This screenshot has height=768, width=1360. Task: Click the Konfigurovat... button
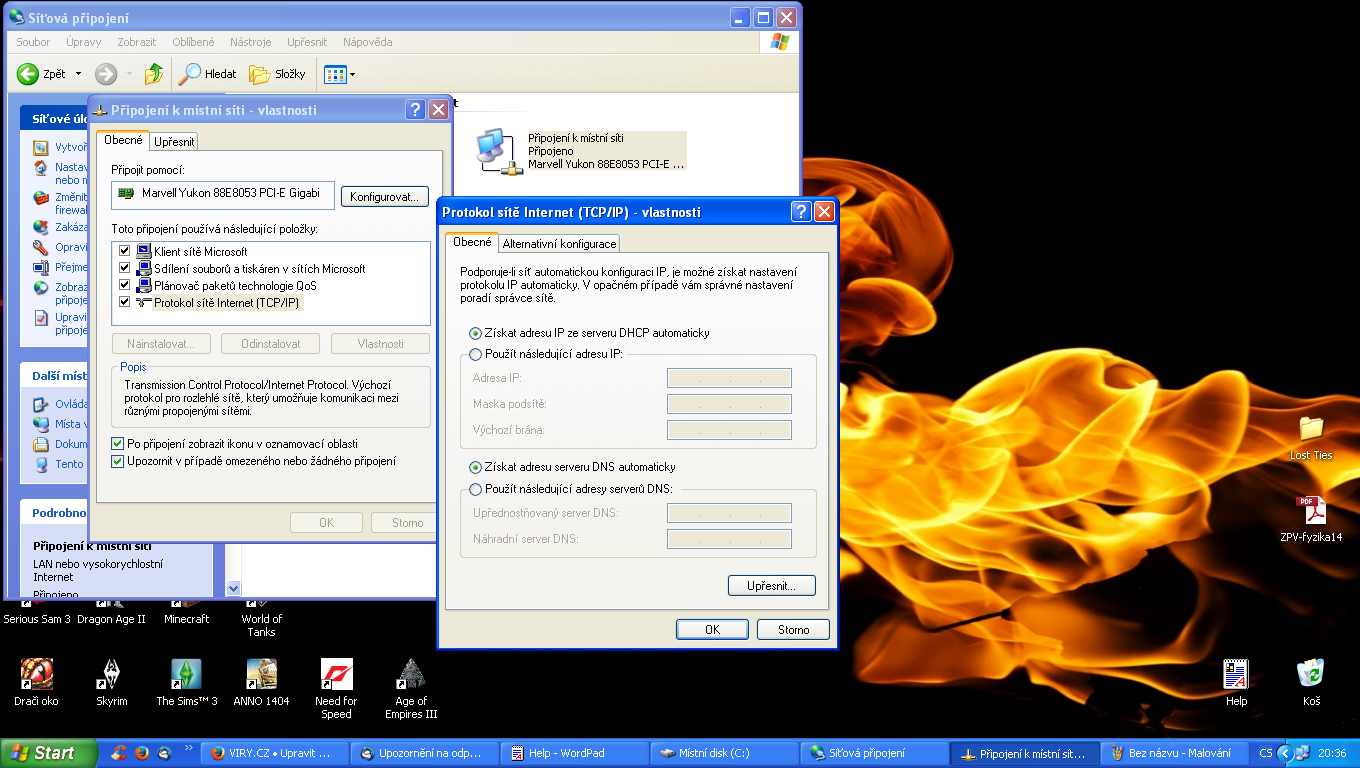[x=384, y=197]
